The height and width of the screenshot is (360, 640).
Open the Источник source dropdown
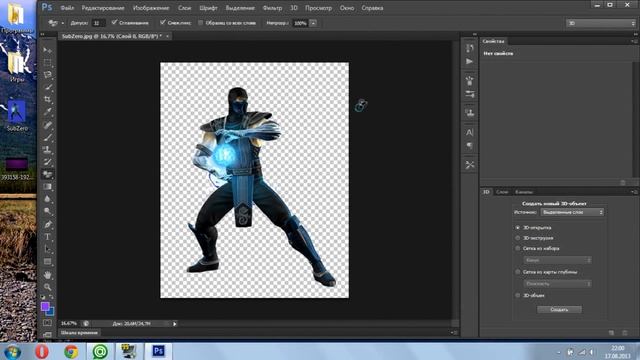[x=572, y=212]
